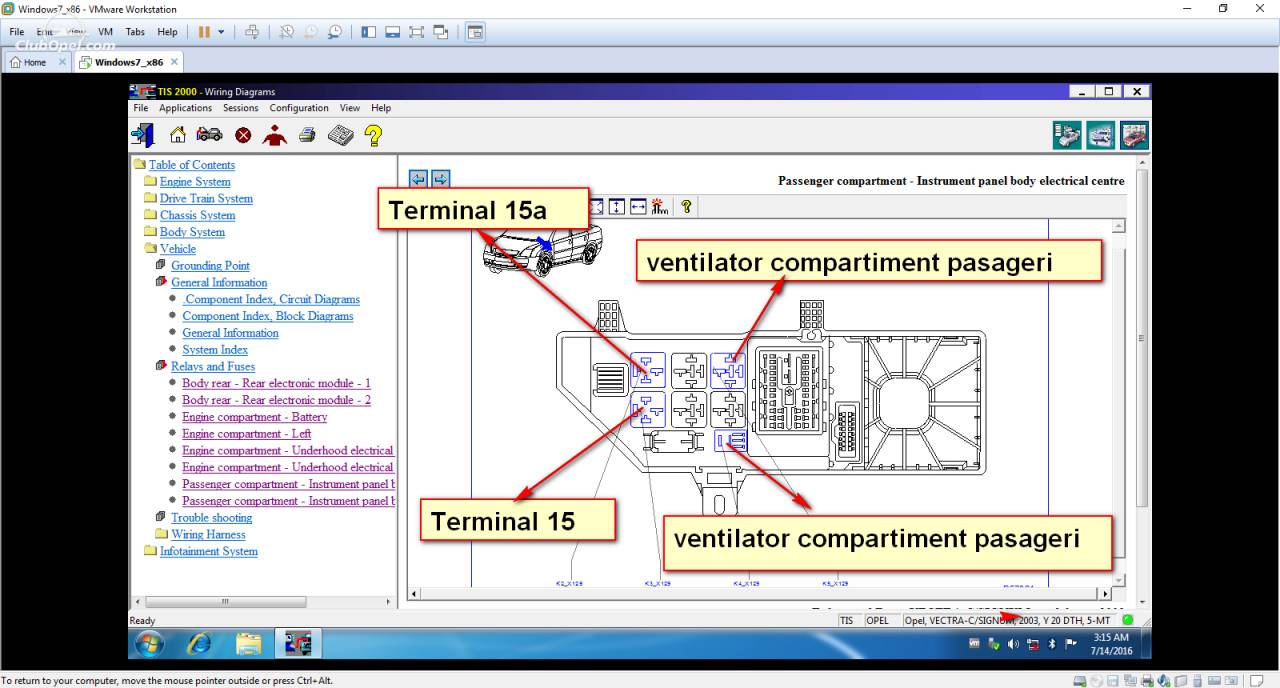1280x688 pixels.
Task: Click the K4_X129 connector label
Action: pyautogui.click(x=746, y=583)
